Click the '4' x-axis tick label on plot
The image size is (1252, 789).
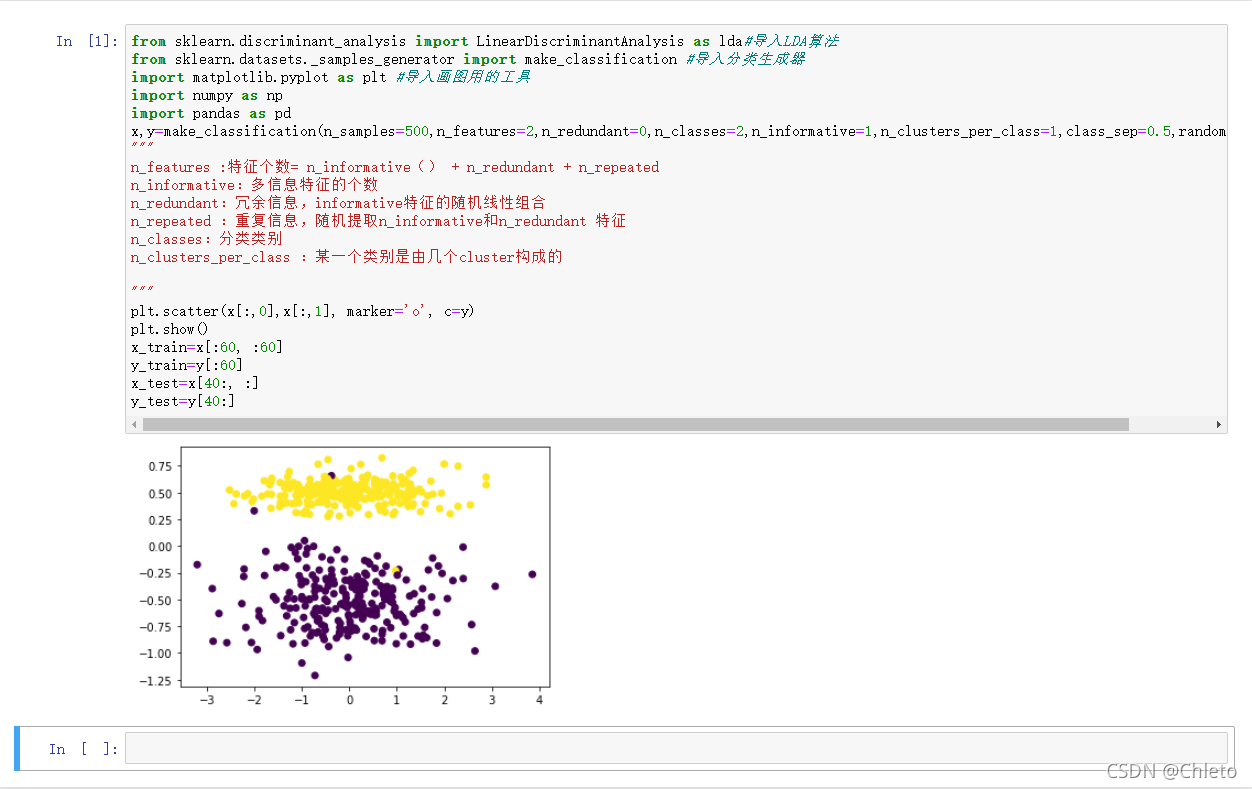pyautogui.click(x=539, y=701)
